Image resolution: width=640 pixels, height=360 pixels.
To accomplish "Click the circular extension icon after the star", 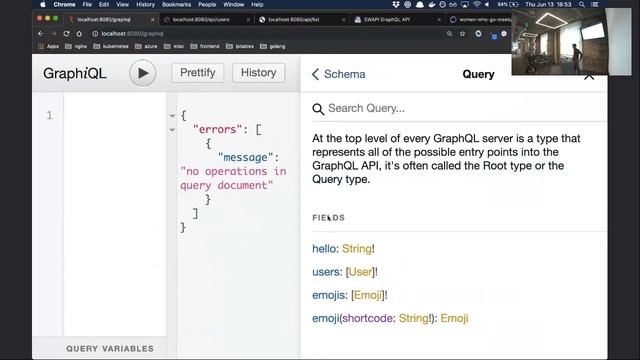I will [478, 34].
